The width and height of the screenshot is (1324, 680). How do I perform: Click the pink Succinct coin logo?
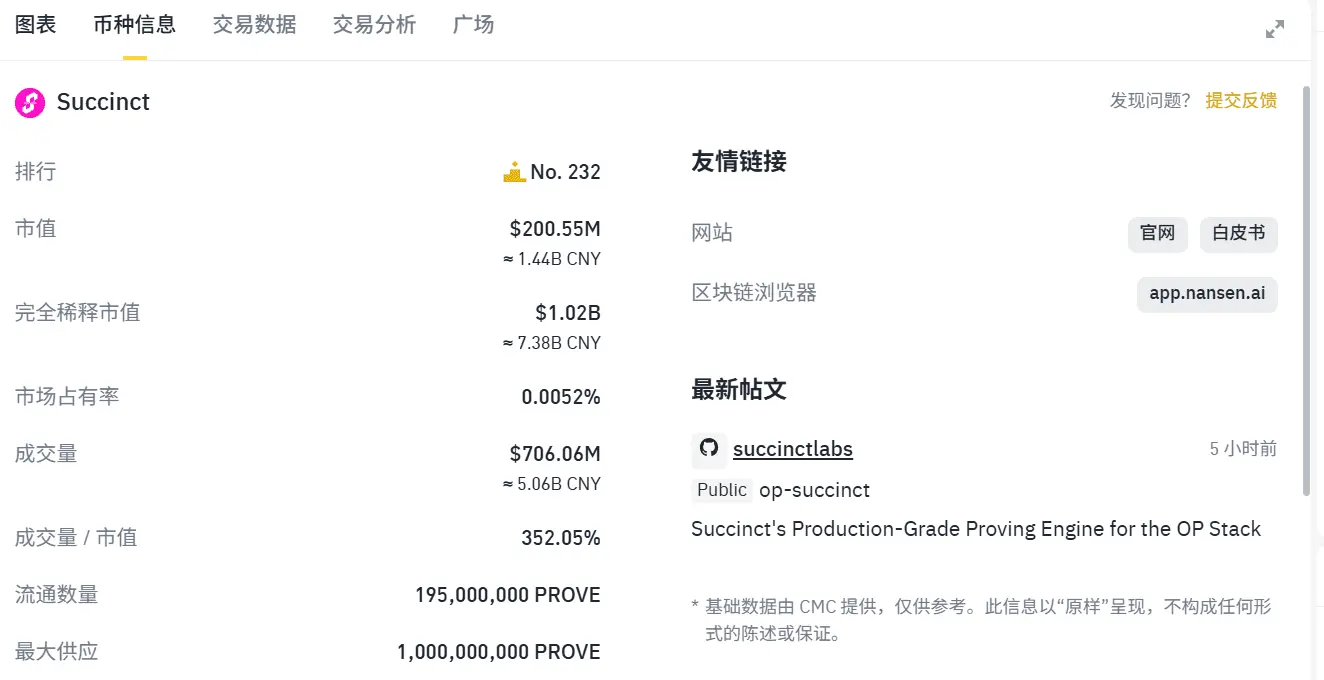pos(30,102)
